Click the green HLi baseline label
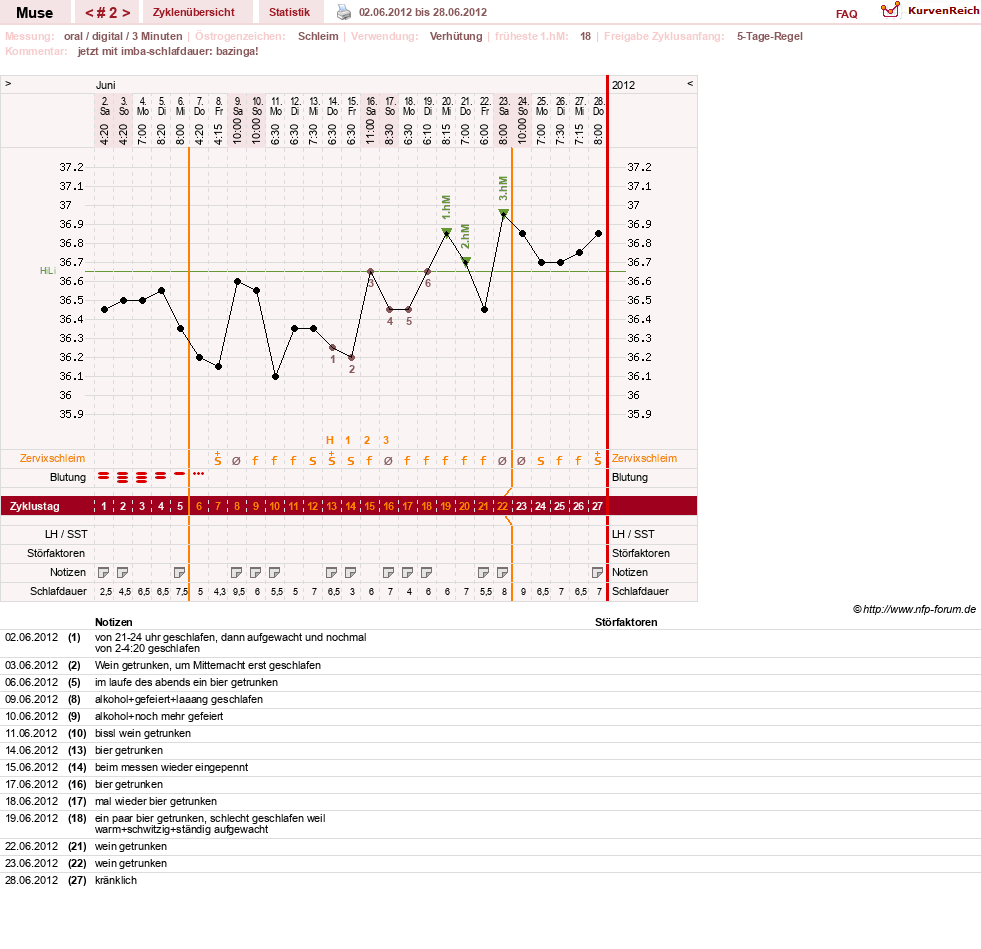Image resolution: width=981 pixels, height=949 pixels. tap(48, 271)
